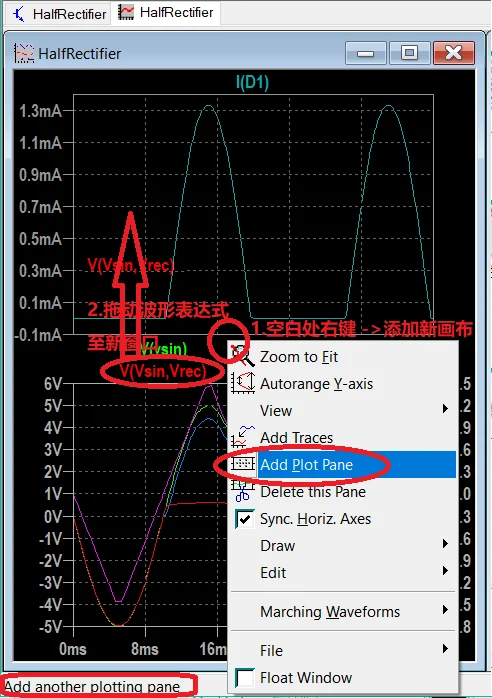Maximize the HalfRectifier plot window
Viewport: 492px width, 698px height.
(x=409, y=53)
